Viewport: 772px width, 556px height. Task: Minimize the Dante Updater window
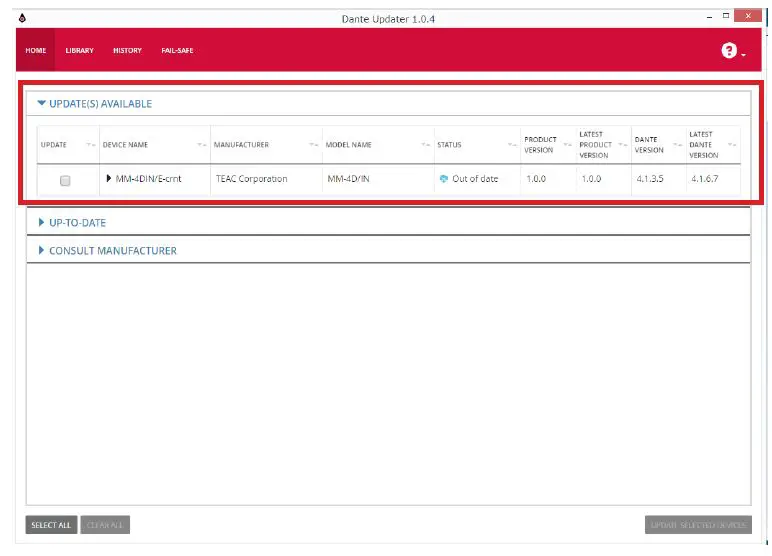[709, 16]
